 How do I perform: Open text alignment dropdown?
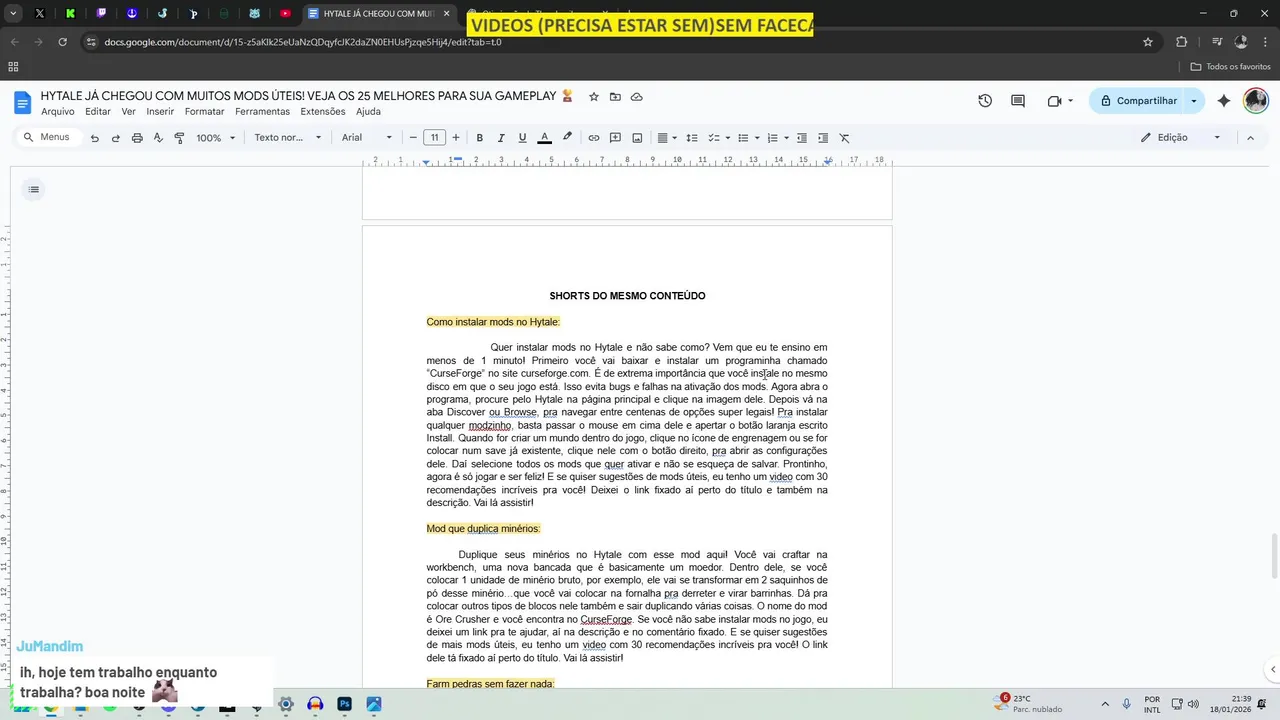click(x=667, y=138)
